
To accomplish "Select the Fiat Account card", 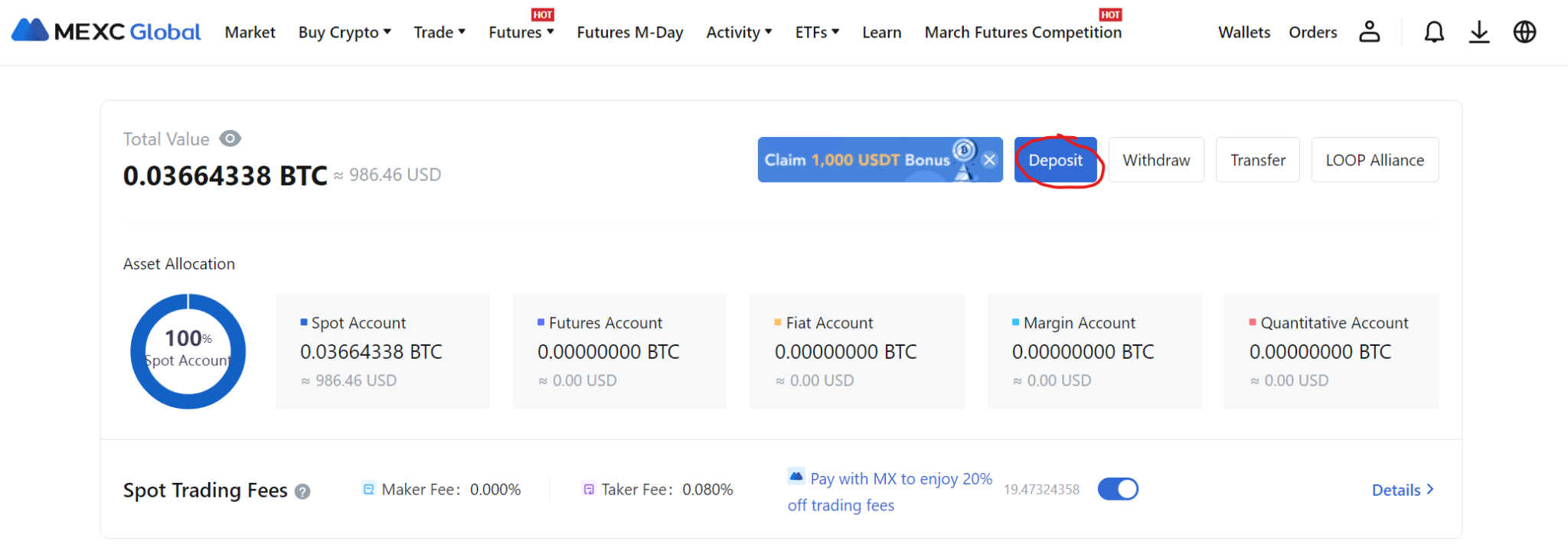I will [x=857, y=351].
